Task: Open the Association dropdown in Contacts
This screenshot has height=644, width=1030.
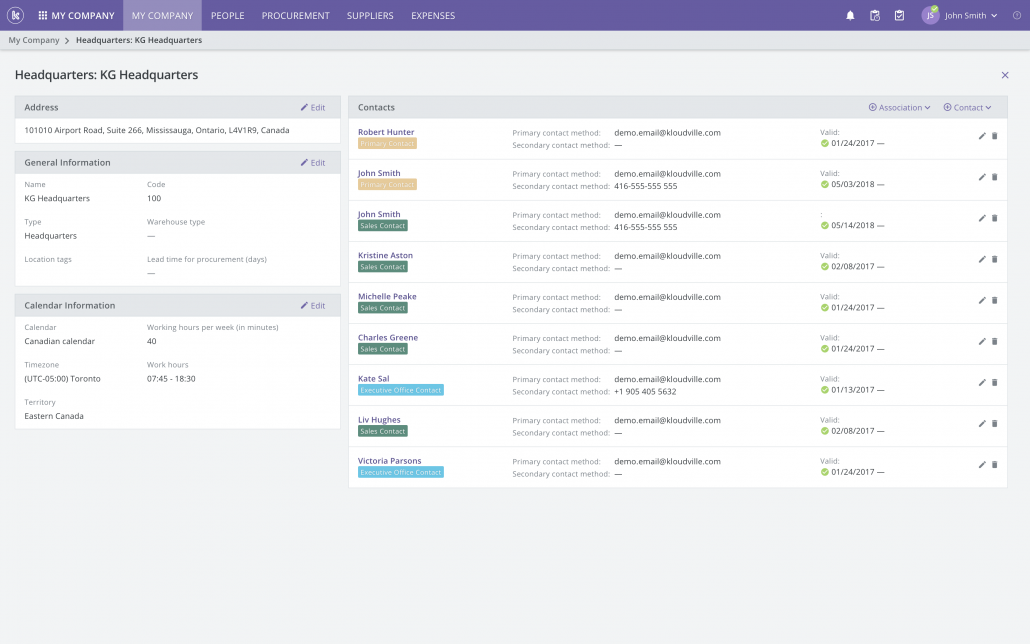Action: point(899,107)
